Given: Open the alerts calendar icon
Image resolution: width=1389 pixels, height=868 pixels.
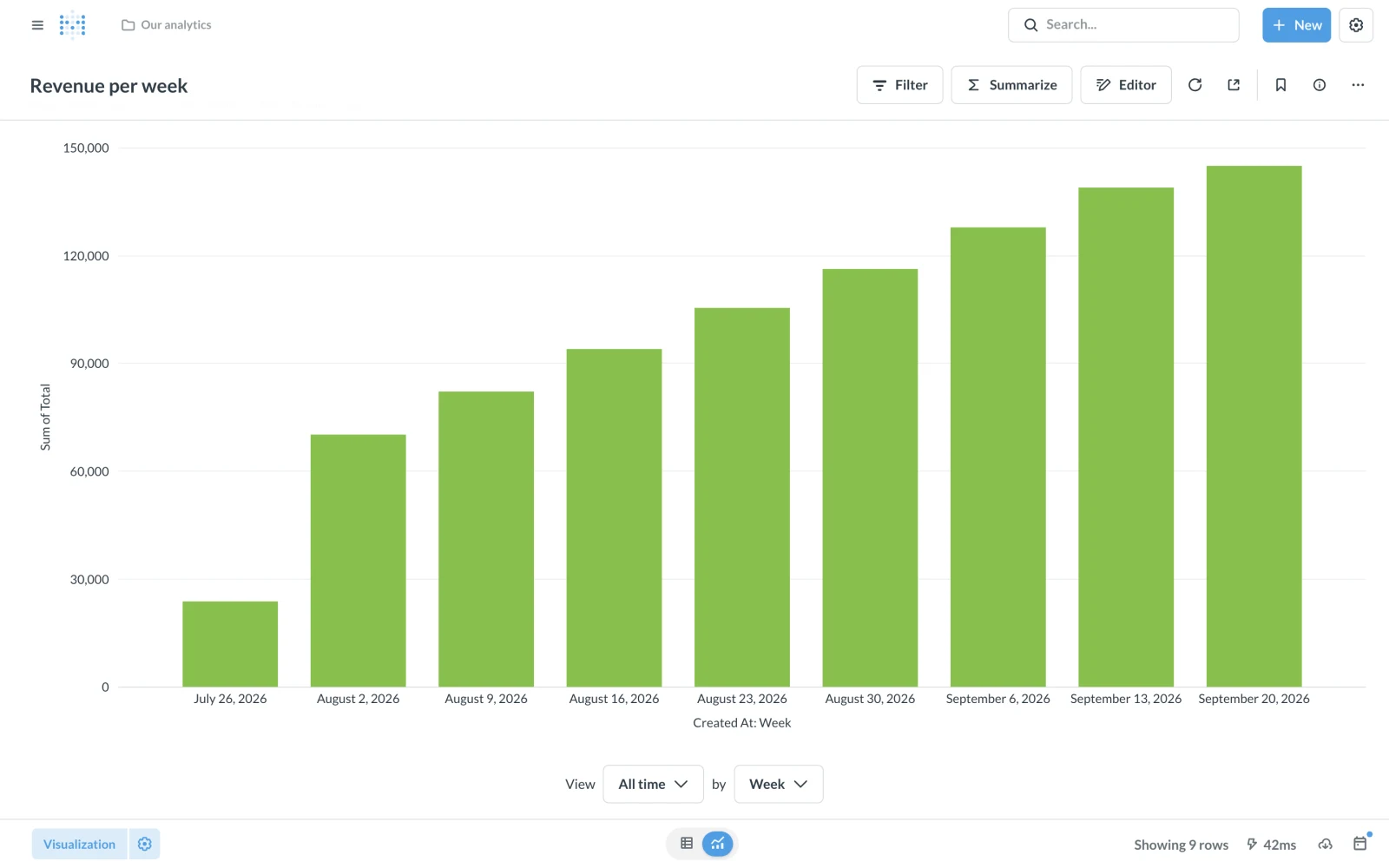Looking at the screenshot, I should tap(1360, 843).
